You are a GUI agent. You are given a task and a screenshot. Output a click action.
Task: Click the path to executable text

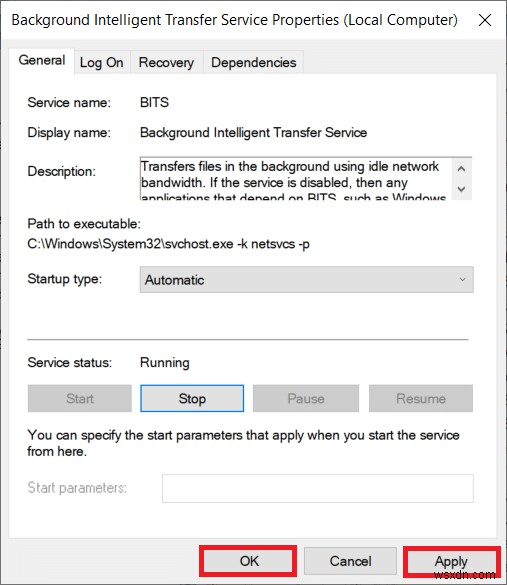169,244
